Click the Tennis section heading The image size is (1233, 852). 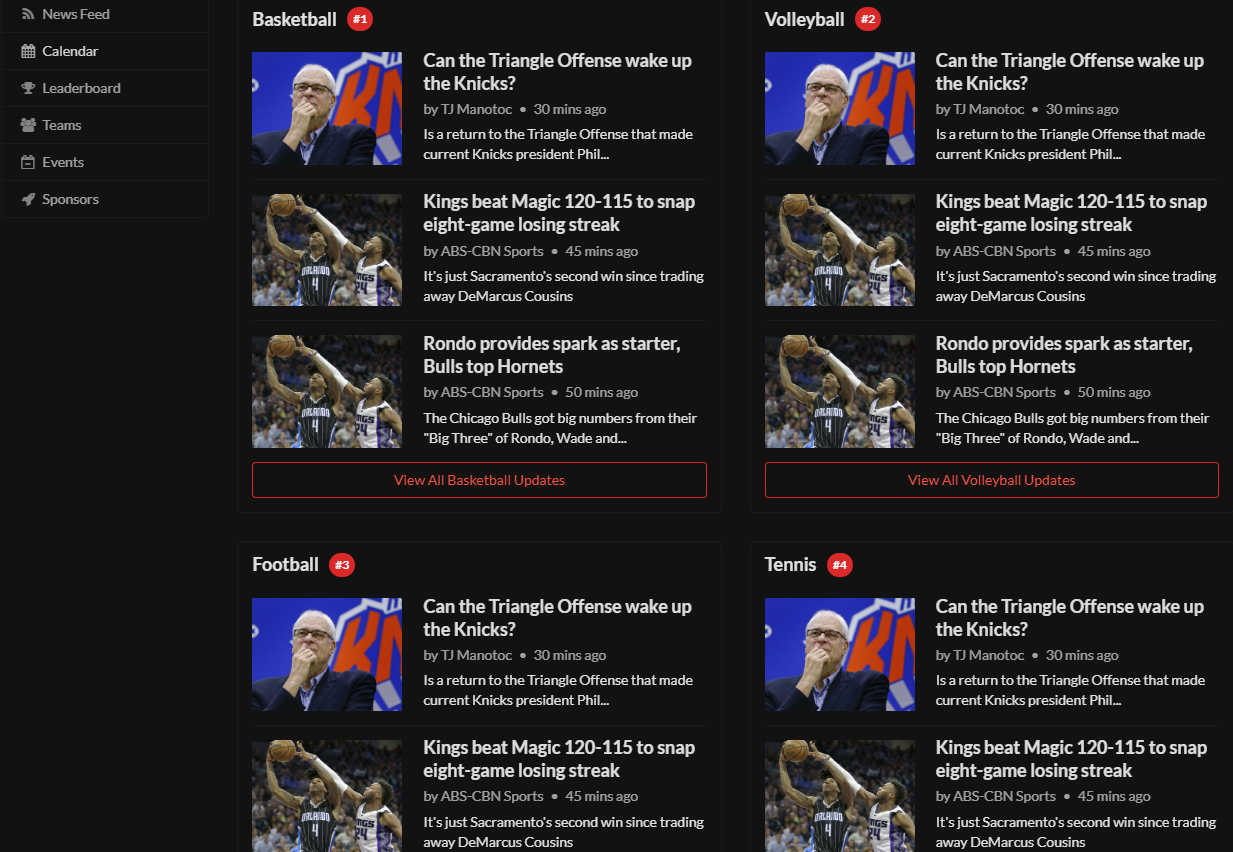(x=791, y=565)
